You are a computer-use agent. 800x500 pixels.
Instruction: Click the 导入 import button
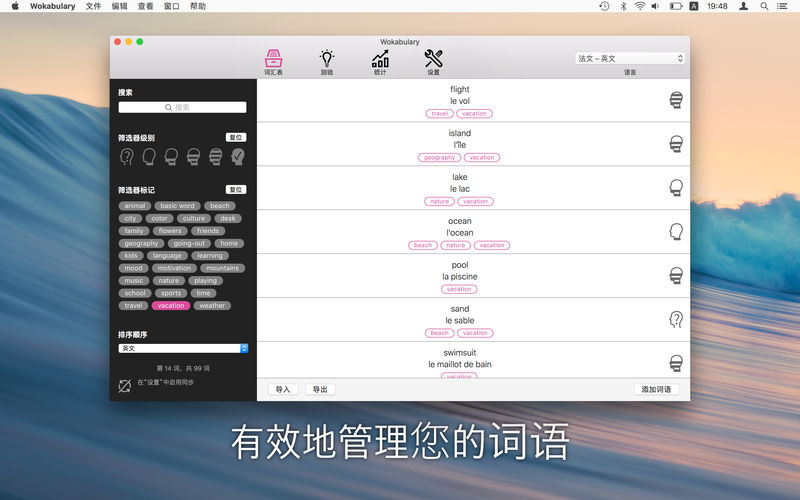283,389
